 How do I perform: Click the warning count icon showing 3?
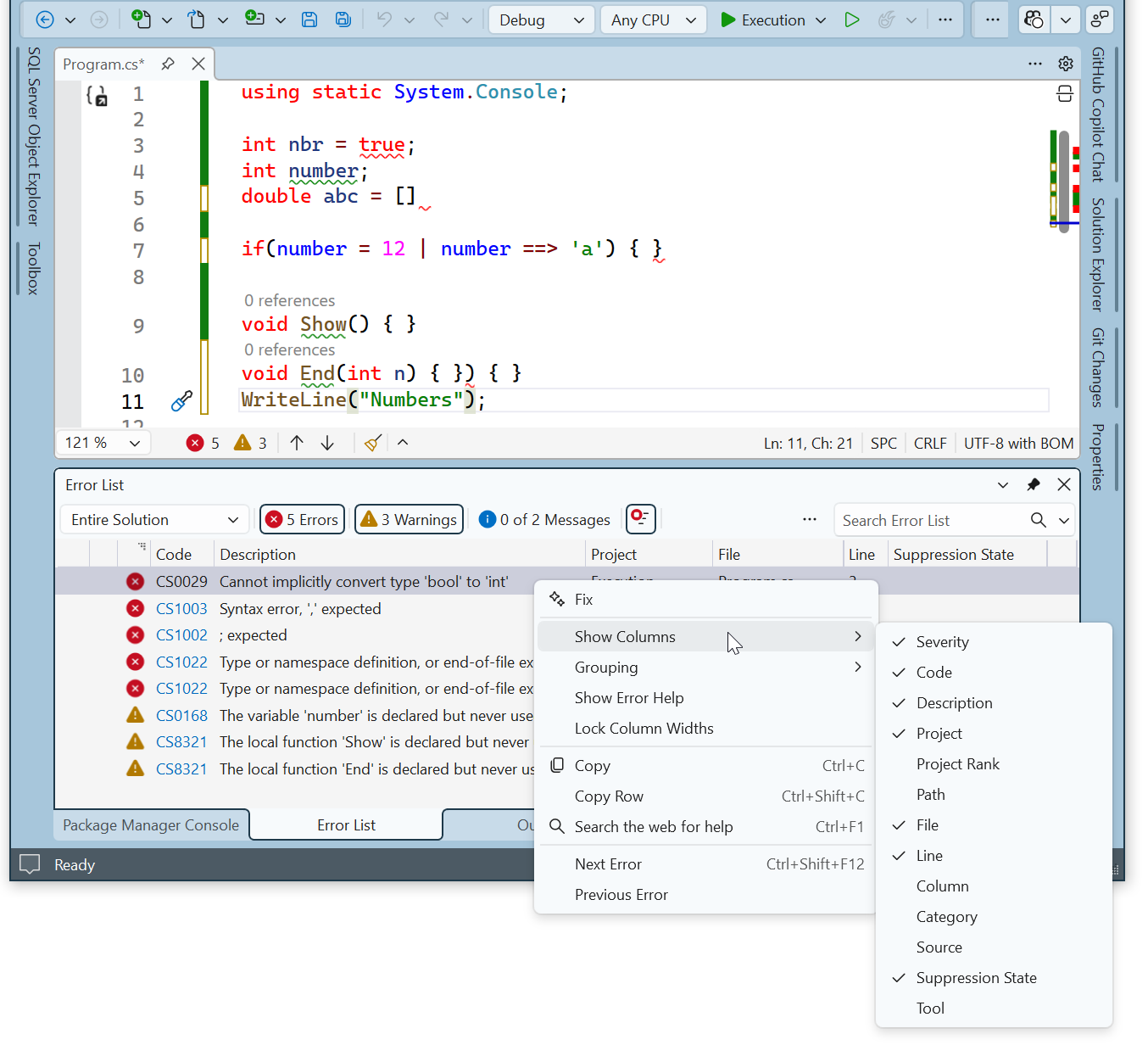242,443
